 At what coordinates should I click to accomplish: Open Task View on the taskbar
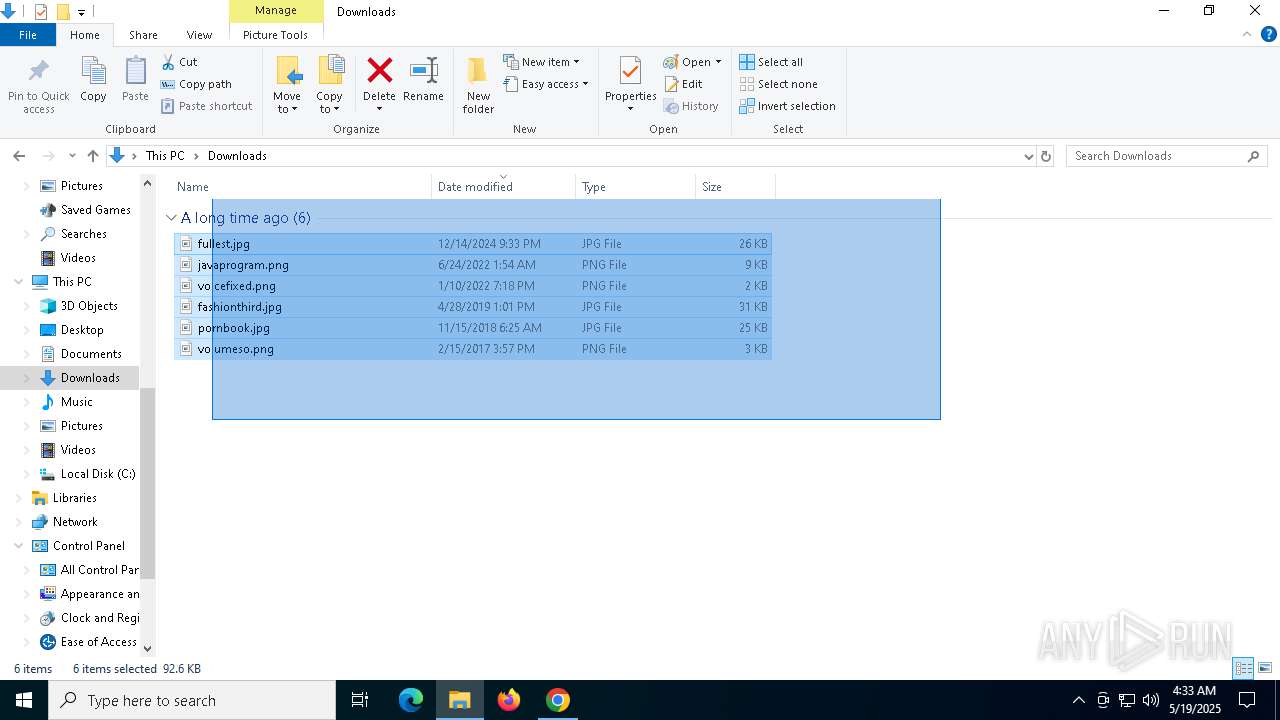(x=360, y=700)
